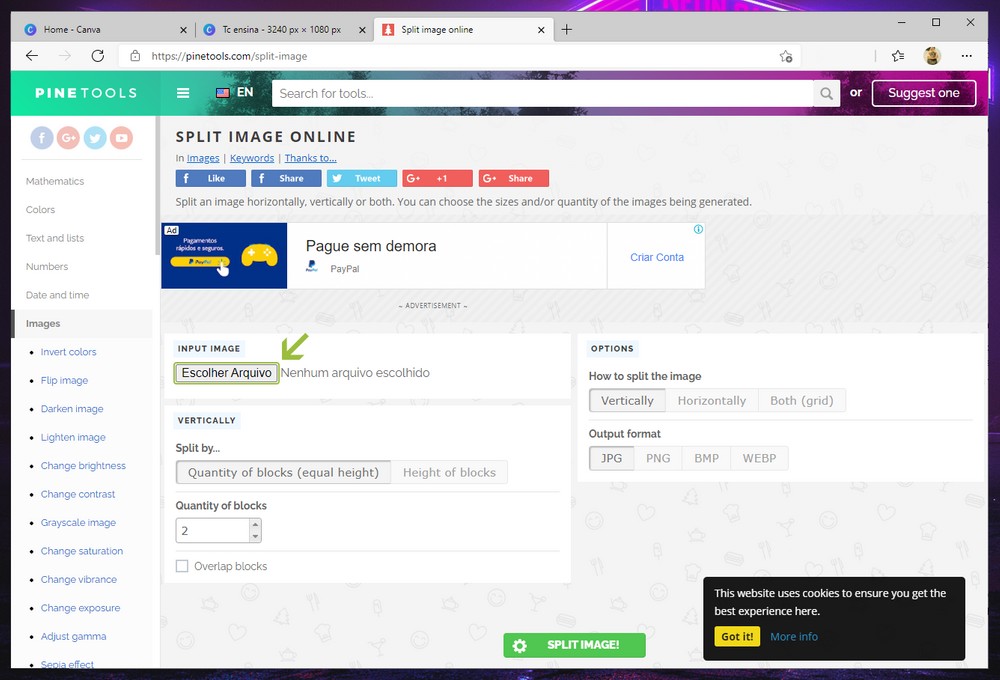Choose PNG output format
The height and width of the screenshot is (680, 1000).
tap(657, 458)
